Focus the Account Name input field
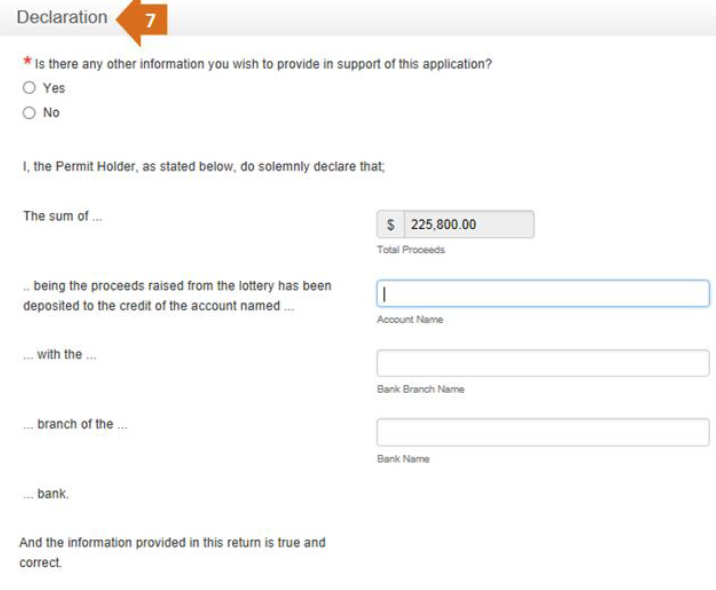 click(543, 294)
